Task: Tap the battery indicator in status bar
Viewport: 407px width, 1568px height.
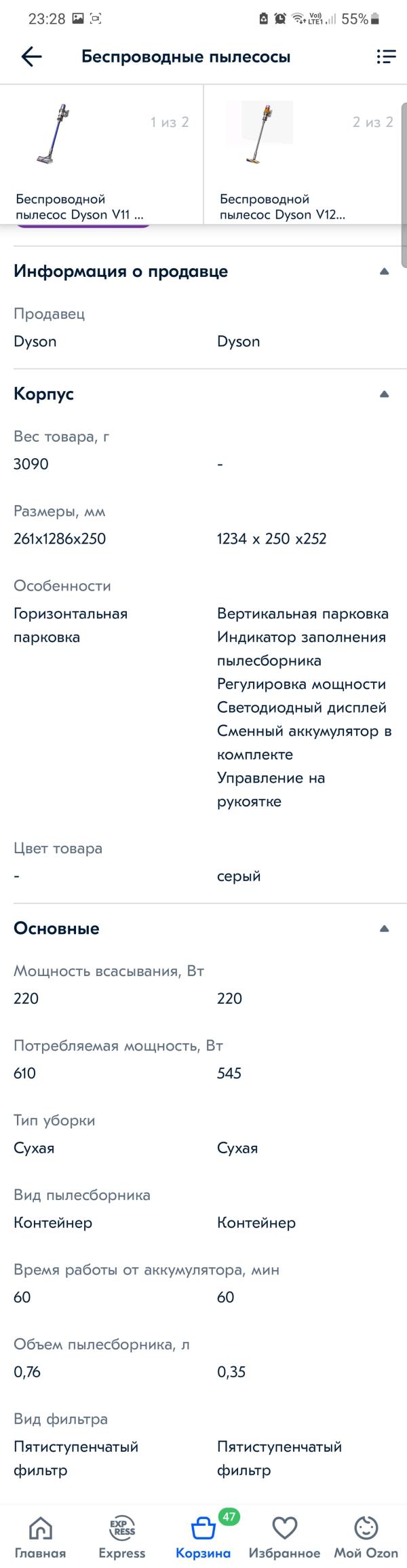Action: [x=375, y=19]
